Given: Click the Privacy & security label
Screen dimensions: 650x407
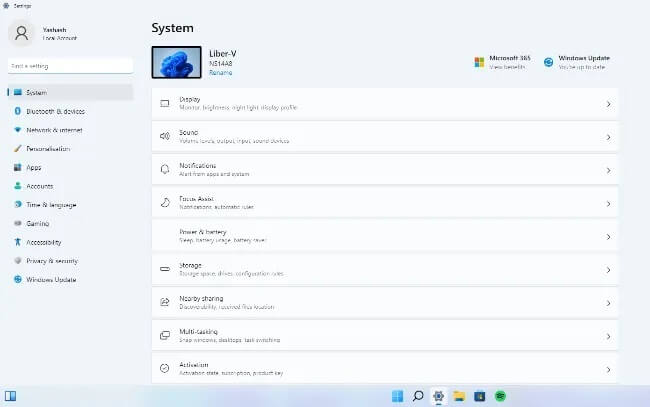Looking at the screenshot, I should coord(52,261).
